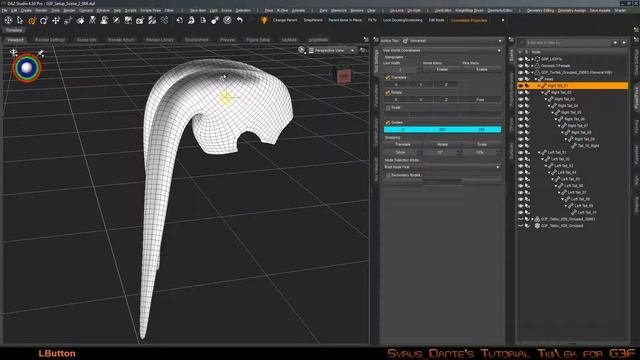This screenshot has width=640, height=360.
Task: Switch to the Render Settings tab
Action: 50,40
